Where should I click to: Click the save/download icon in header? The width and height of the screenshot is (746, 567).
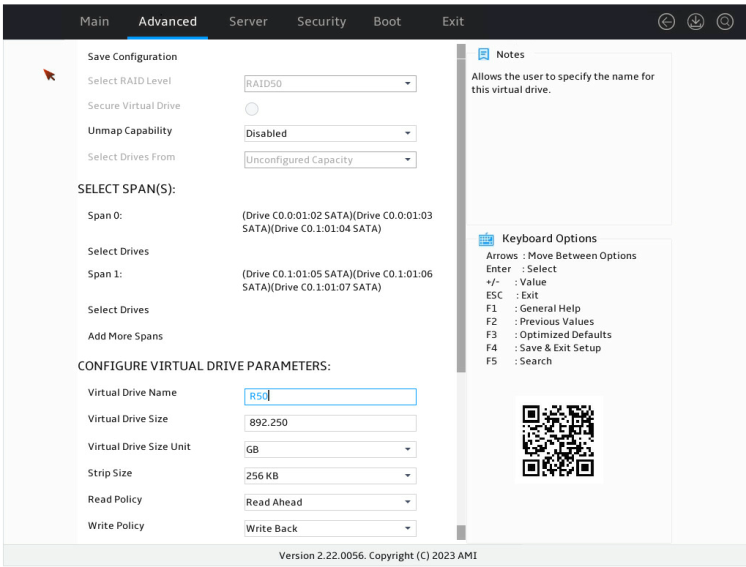[696, 22]
